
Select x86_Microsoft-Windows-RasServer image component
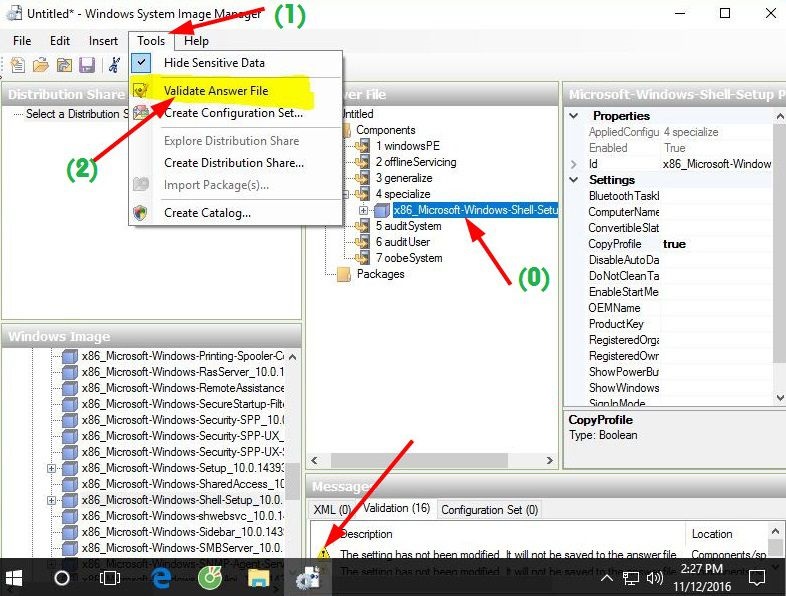click(182, 372)
